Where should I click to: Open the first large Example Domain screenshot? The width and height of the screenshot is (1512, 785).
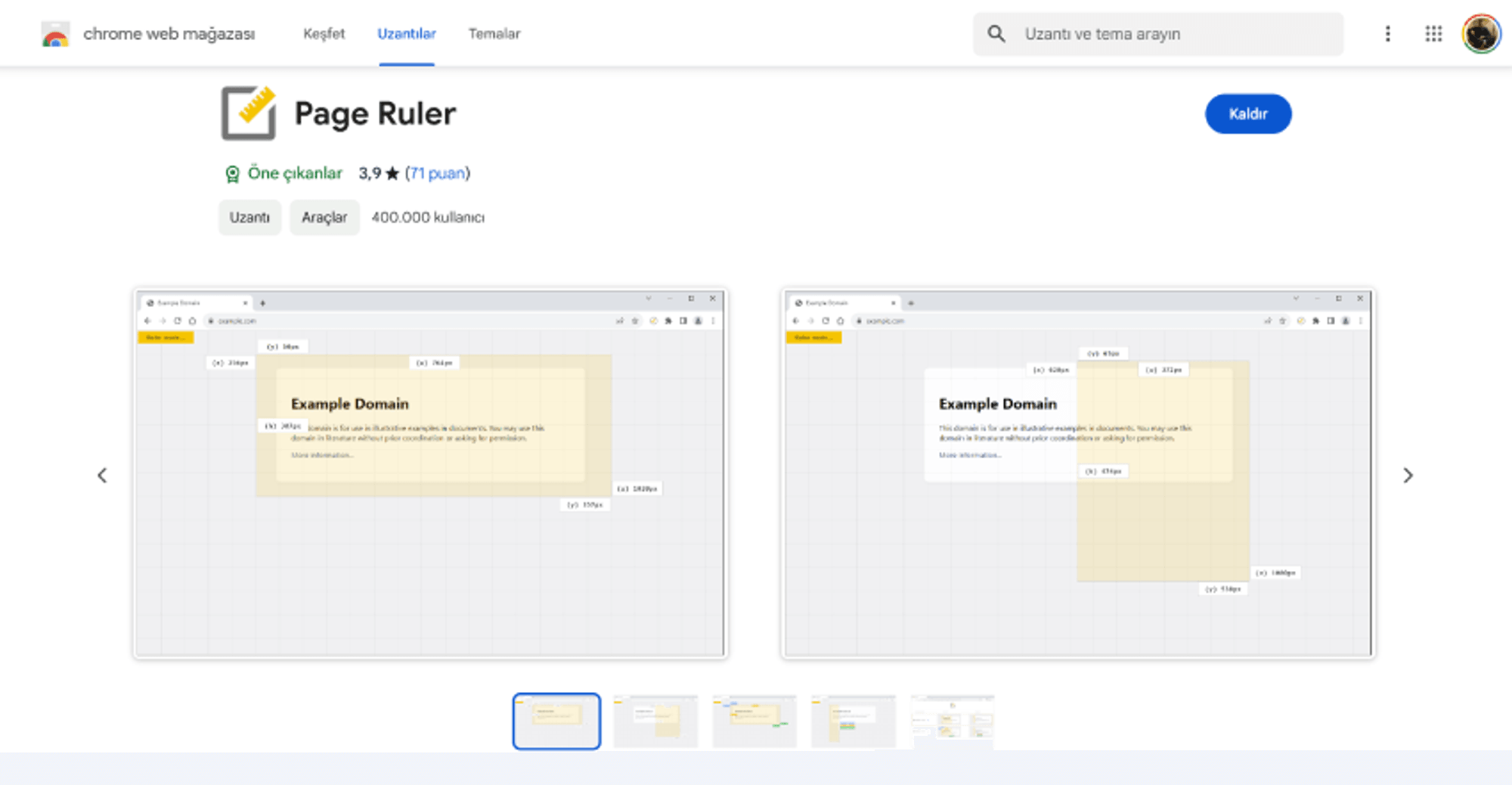431,473
